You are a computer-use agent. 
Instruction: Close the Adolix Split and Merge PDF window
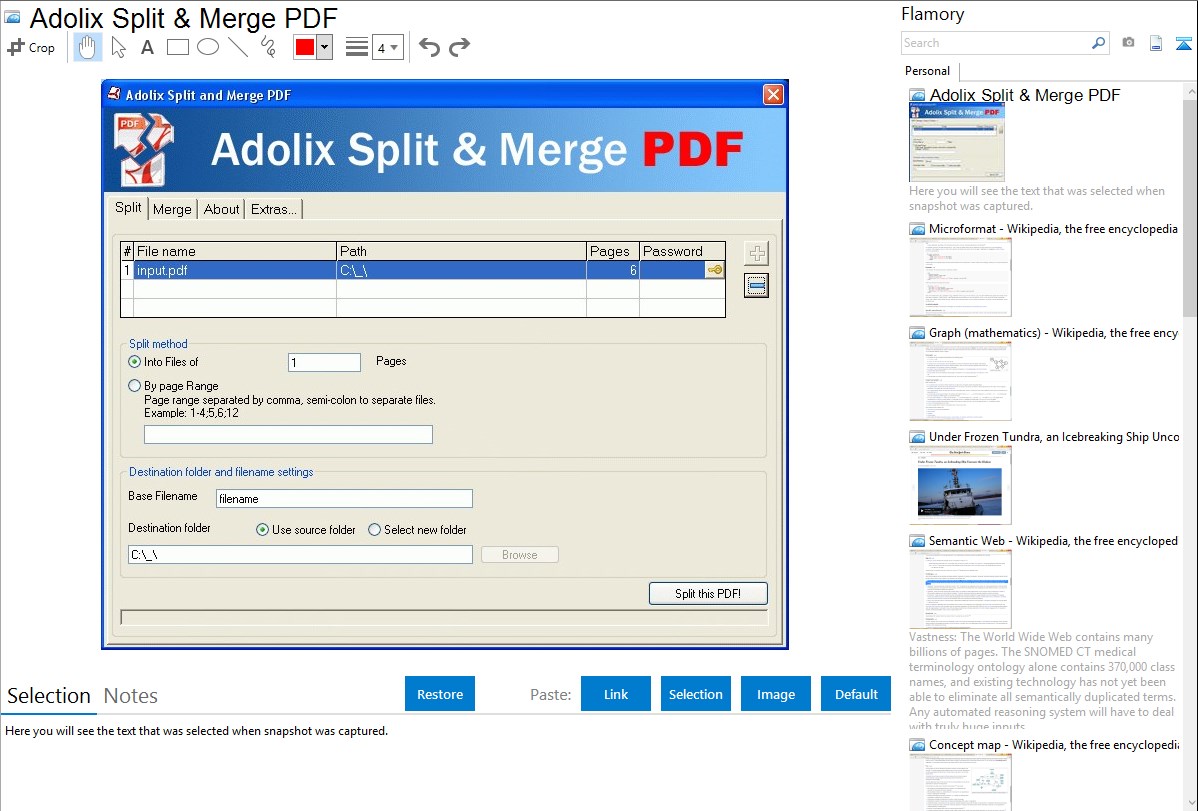point(773,94)
